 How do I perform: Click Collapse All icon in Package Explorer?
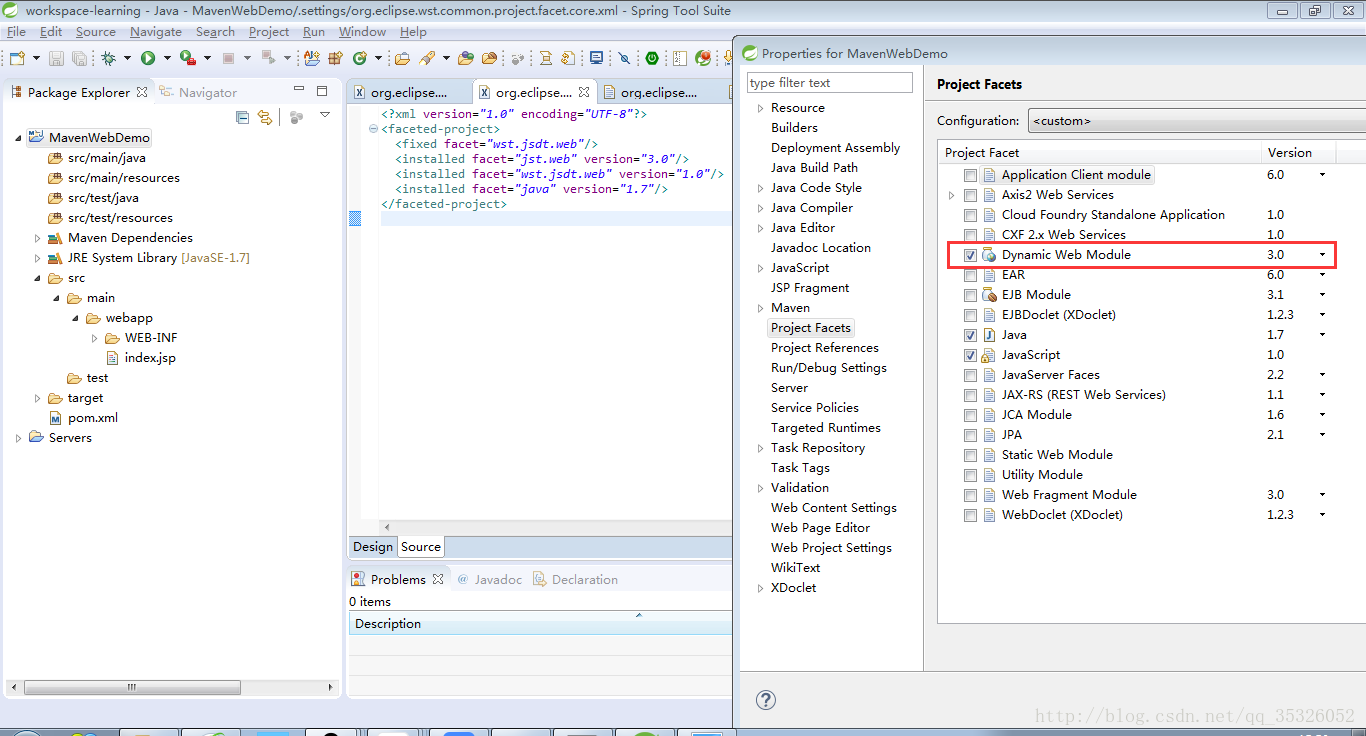tap(242, 117)
